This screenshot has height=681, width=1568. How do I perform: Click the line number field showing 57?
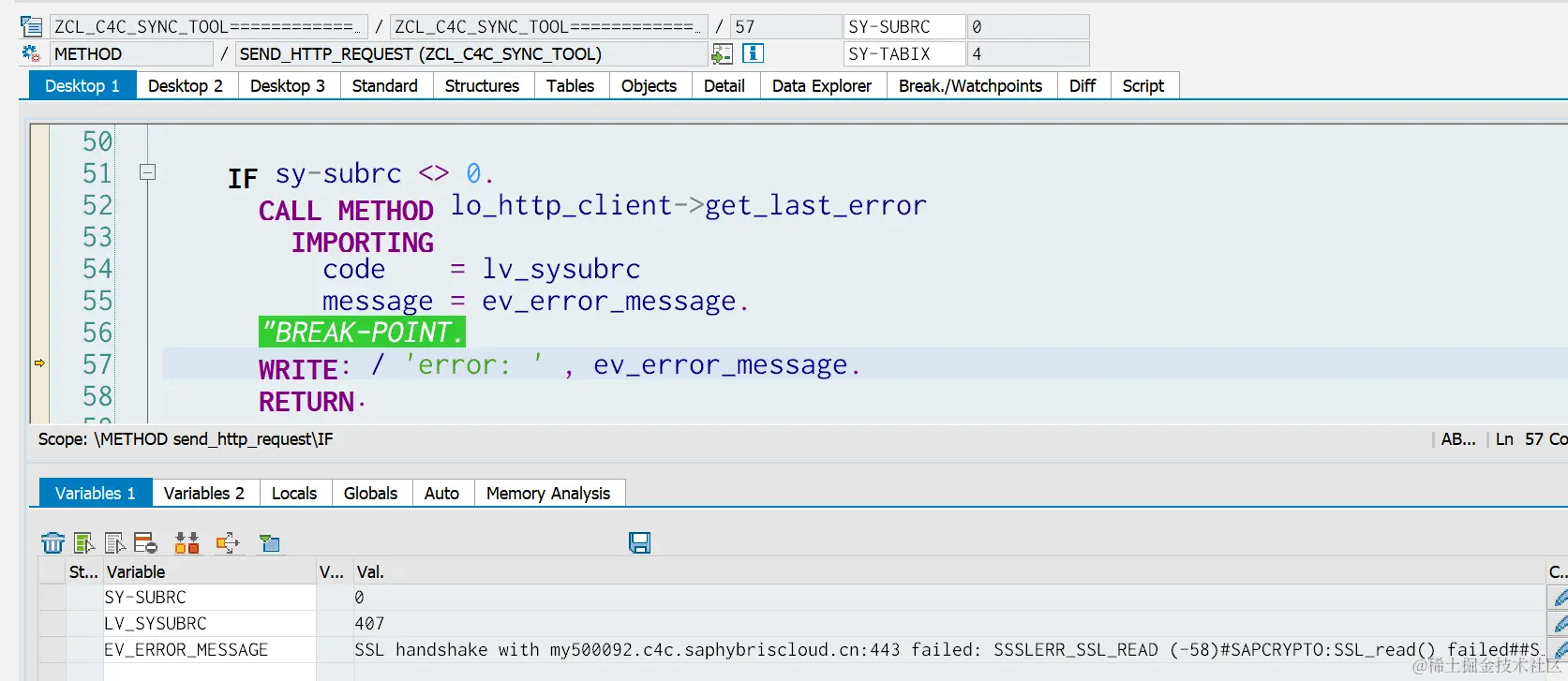(785, 26)
